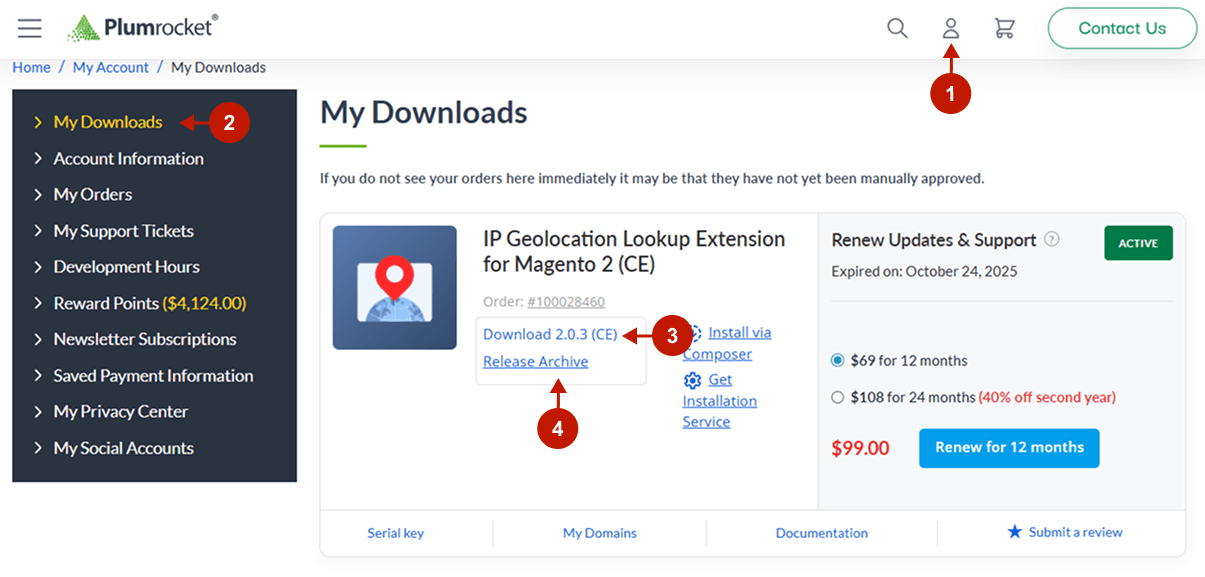Open the shopping cart
Screen dimensions: 1205x577
pyautogui.click(x=1004, y=29)
